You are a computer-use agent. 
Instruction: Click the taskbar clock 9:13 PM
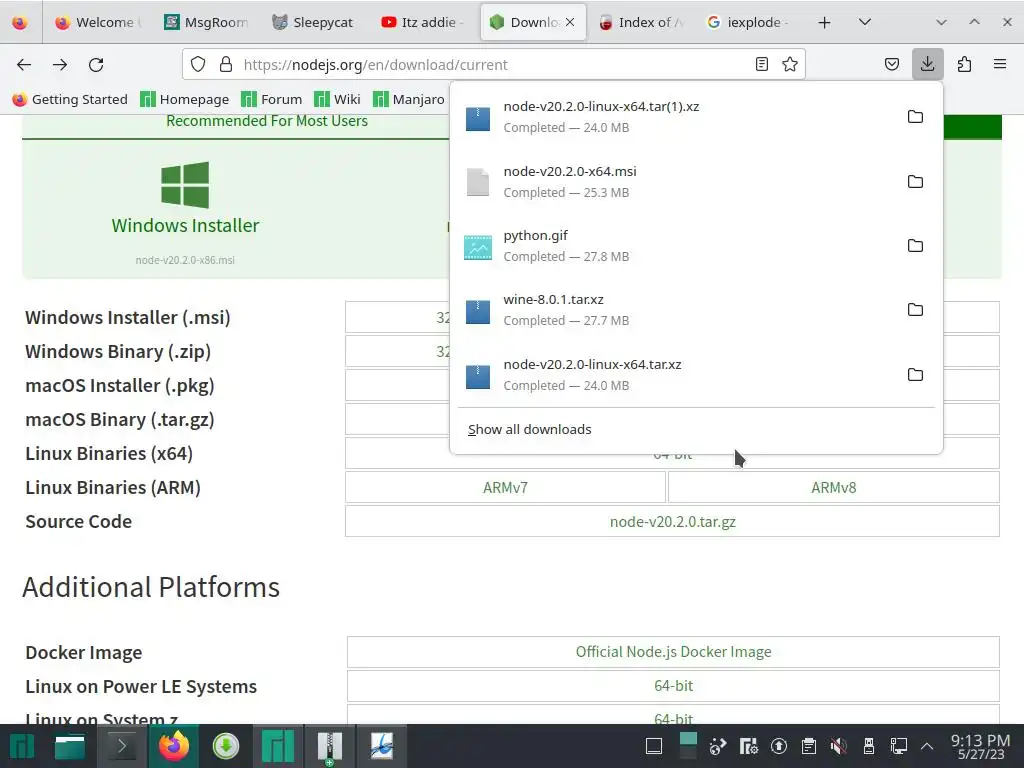(x=980, y=746)
